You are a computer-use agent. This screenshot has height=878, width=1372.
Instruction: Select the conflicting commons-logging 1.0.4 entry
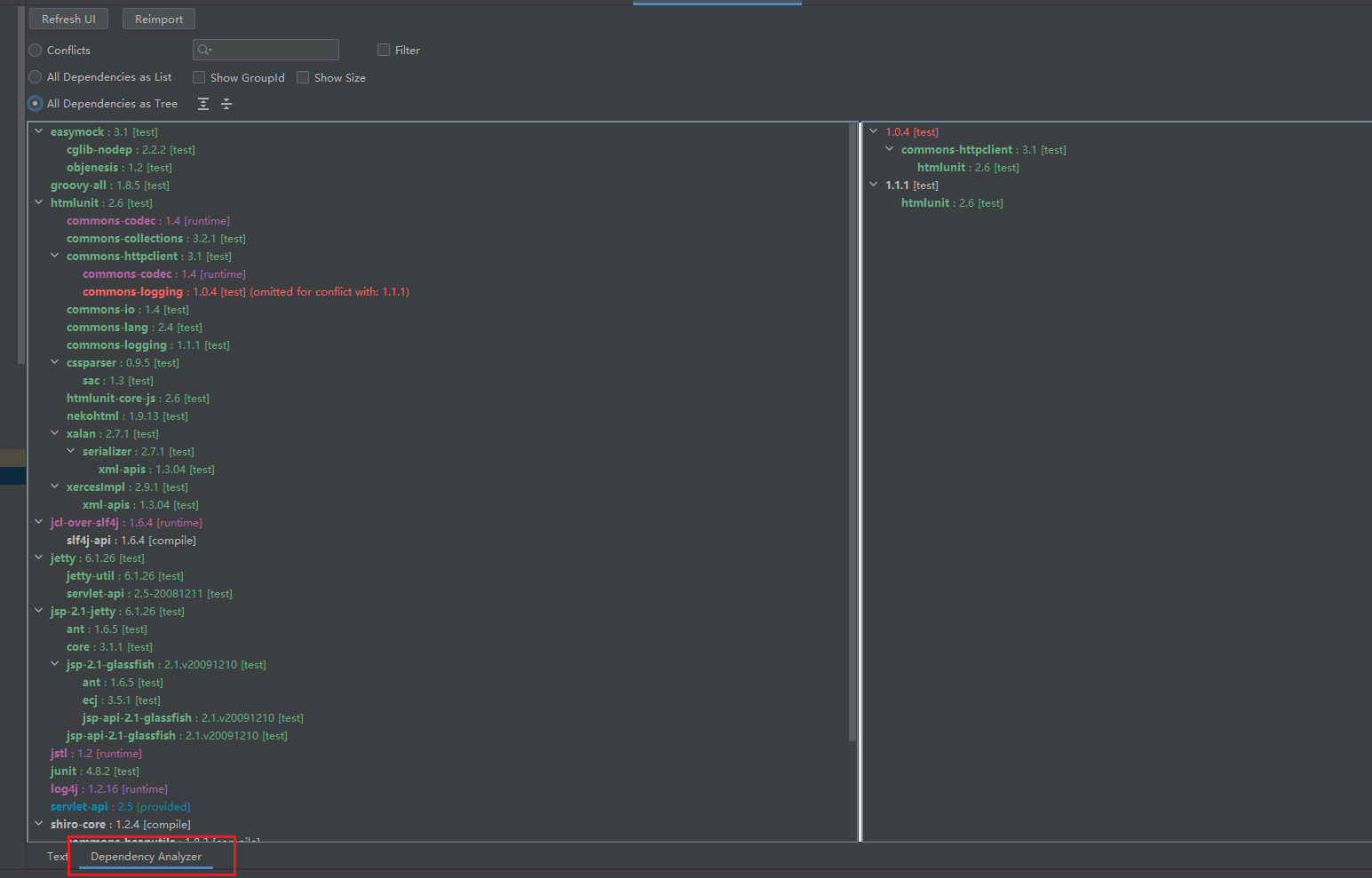pos(132,292)
